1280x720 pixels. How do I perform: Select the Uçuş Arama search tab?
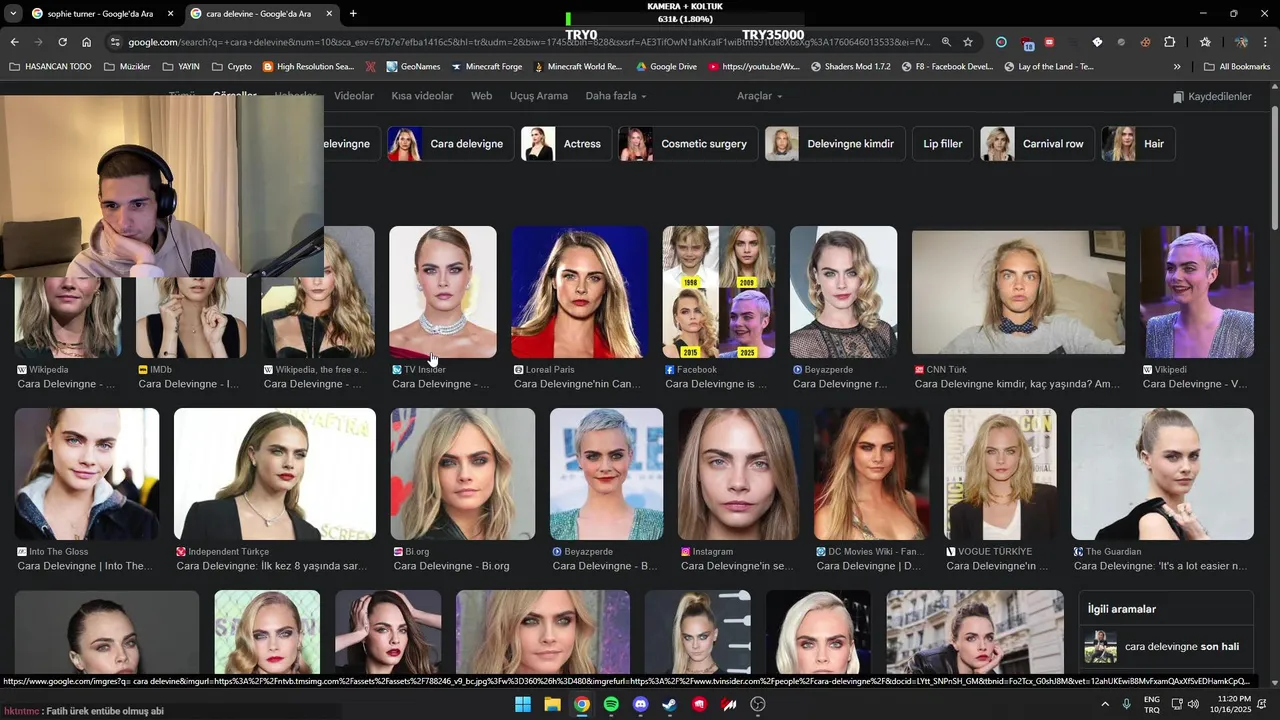(538, 96)
